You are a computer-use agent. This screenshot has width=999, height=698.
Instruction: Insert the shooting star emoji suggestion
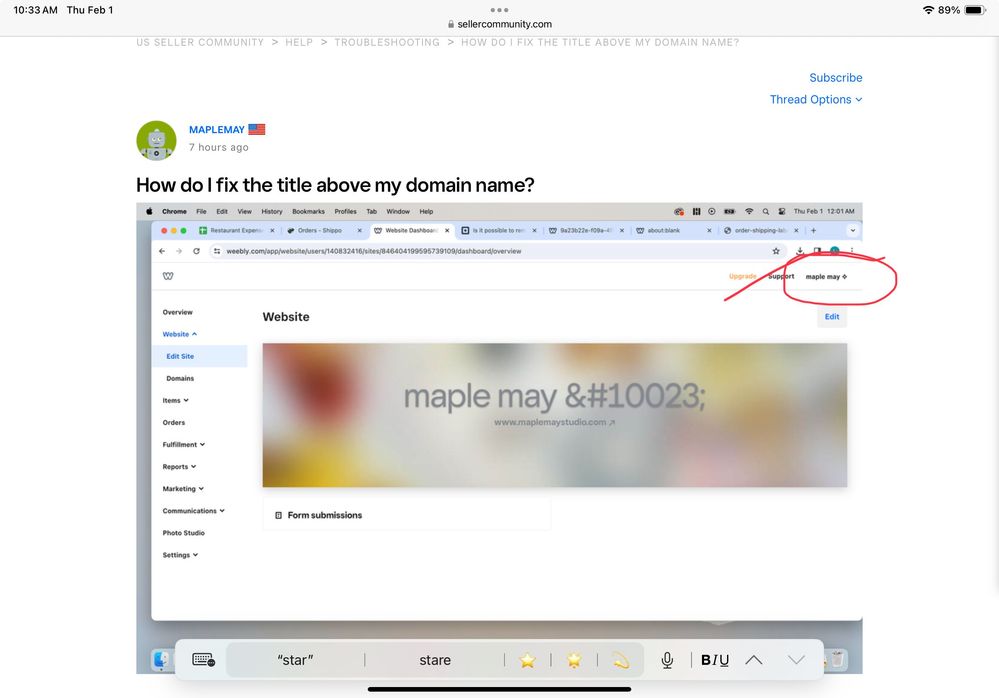click(621, 660)
